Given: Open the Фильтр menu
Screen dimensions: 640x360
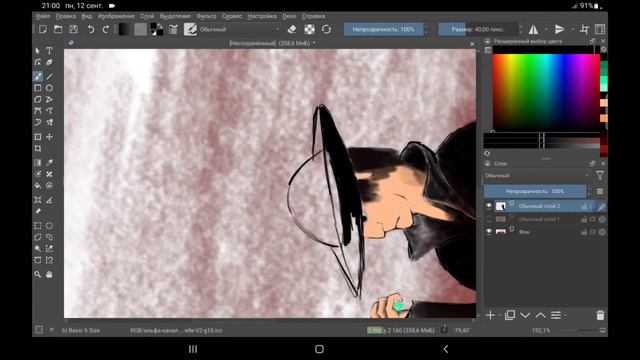Looking at the screenshot, I should [x=206, y=16].
